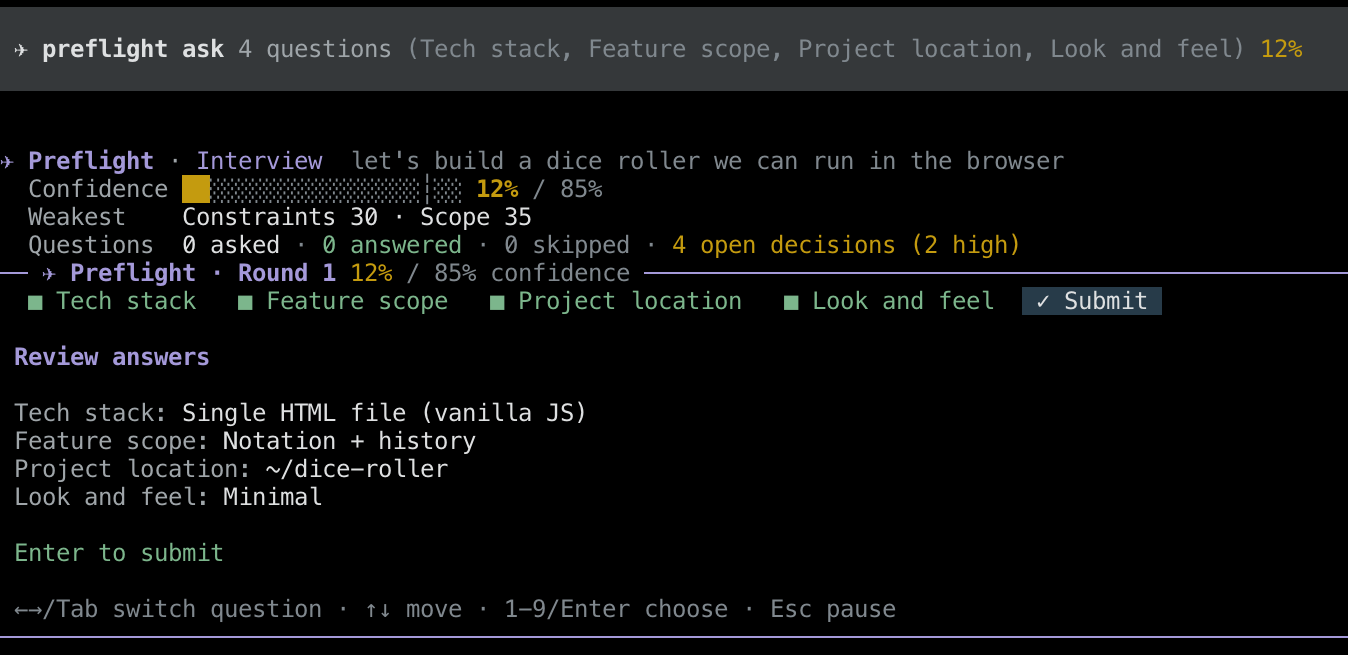Click the 12% value in the header bar
Image resolution: width=1348 pixels, height=655 pixels.
(x=1281, y=49)
